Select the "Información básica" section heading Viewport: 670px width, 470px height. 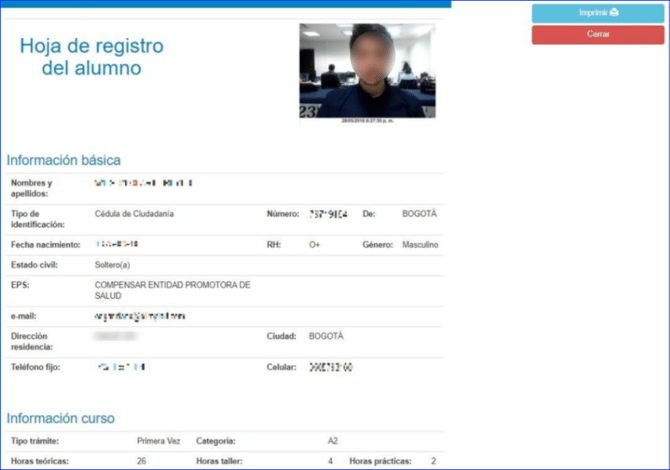[64, 160]
